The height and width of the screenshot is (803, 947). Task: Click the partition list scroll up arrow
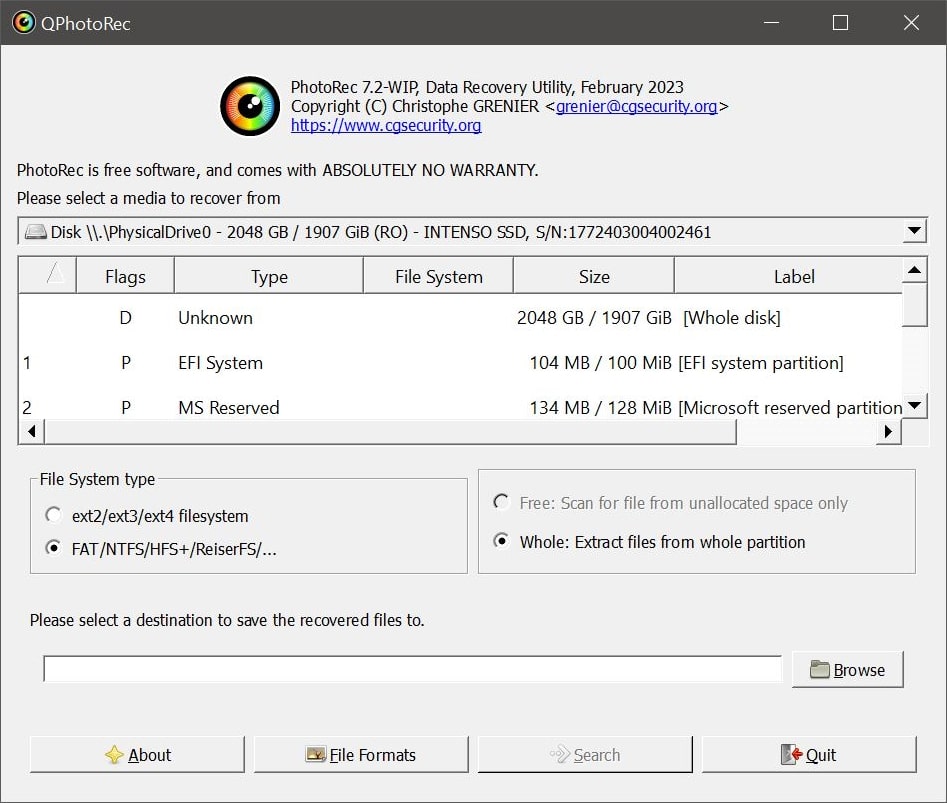914,270
